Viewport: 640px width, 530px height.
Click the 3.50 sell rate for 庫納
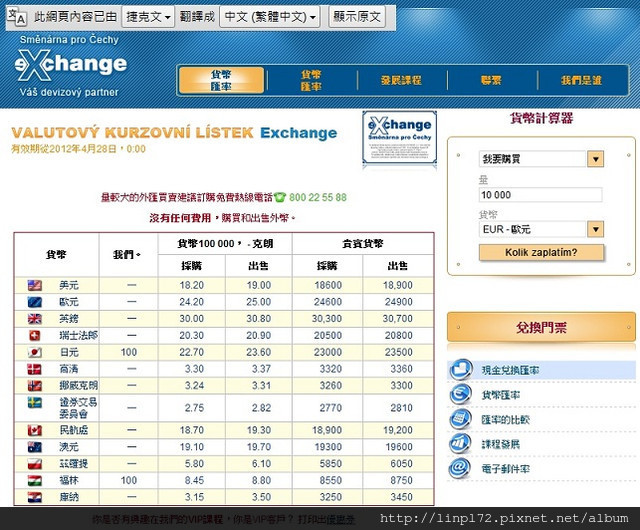[x=261, y=497]
